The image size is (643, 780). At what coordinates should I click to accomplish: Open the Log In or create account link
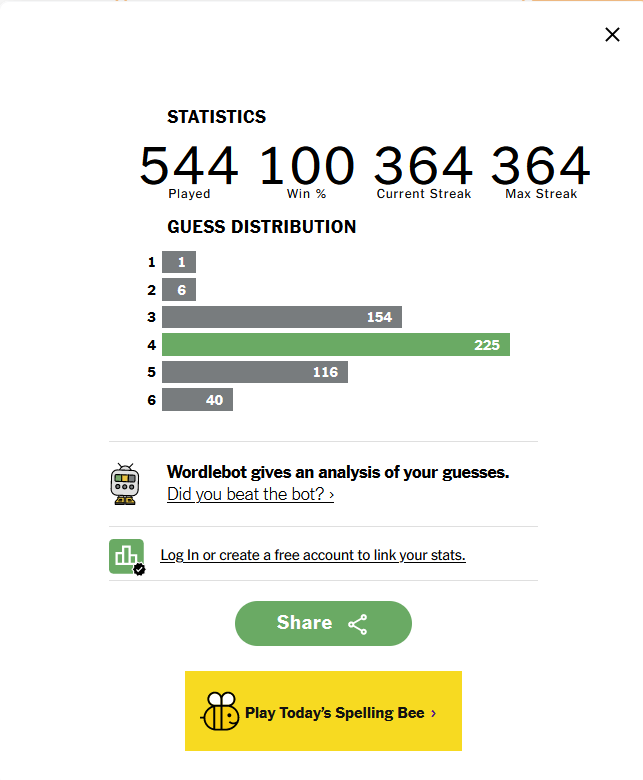coord(313,555)
